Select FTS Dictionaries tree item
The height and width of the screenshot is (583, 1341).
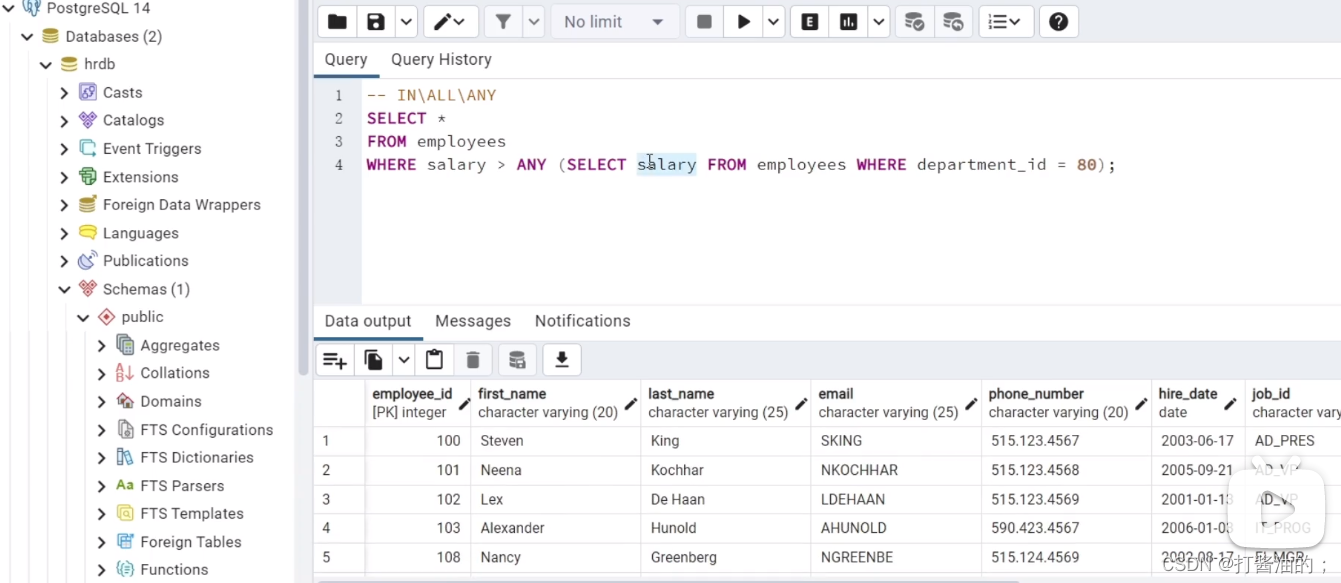(197, 457)
